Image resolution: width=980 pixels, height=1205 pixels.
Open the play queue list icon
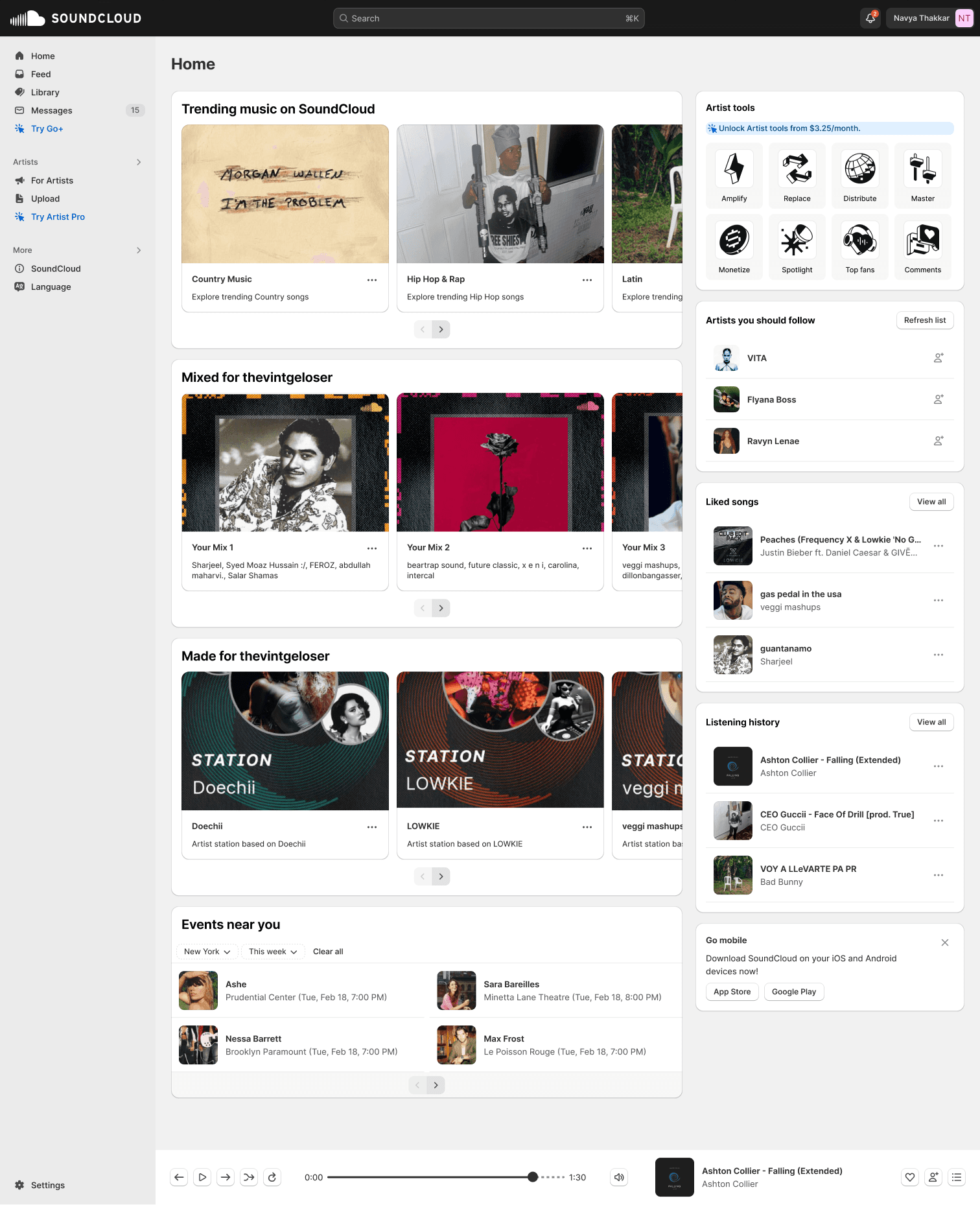pos(957,1177)
